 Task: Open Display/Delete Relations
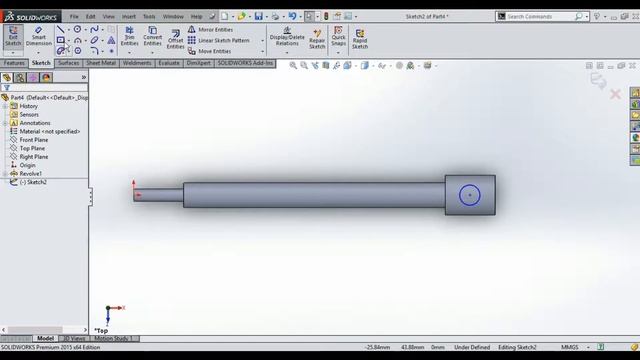287,37
